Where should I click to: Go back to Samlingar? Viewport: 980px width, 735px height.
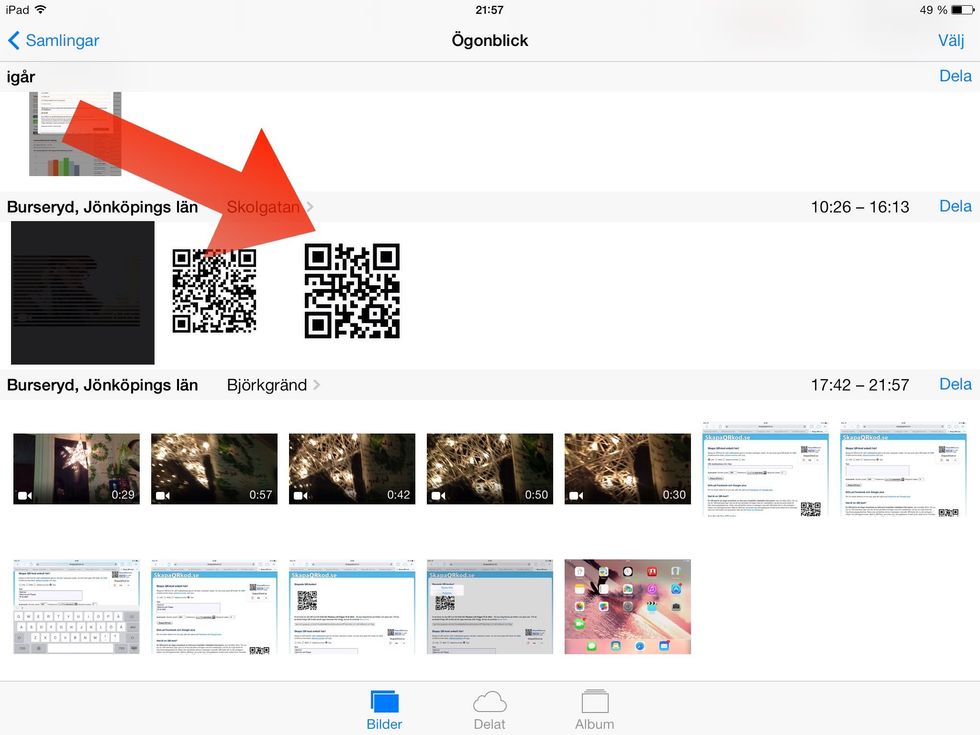[54, 41]
